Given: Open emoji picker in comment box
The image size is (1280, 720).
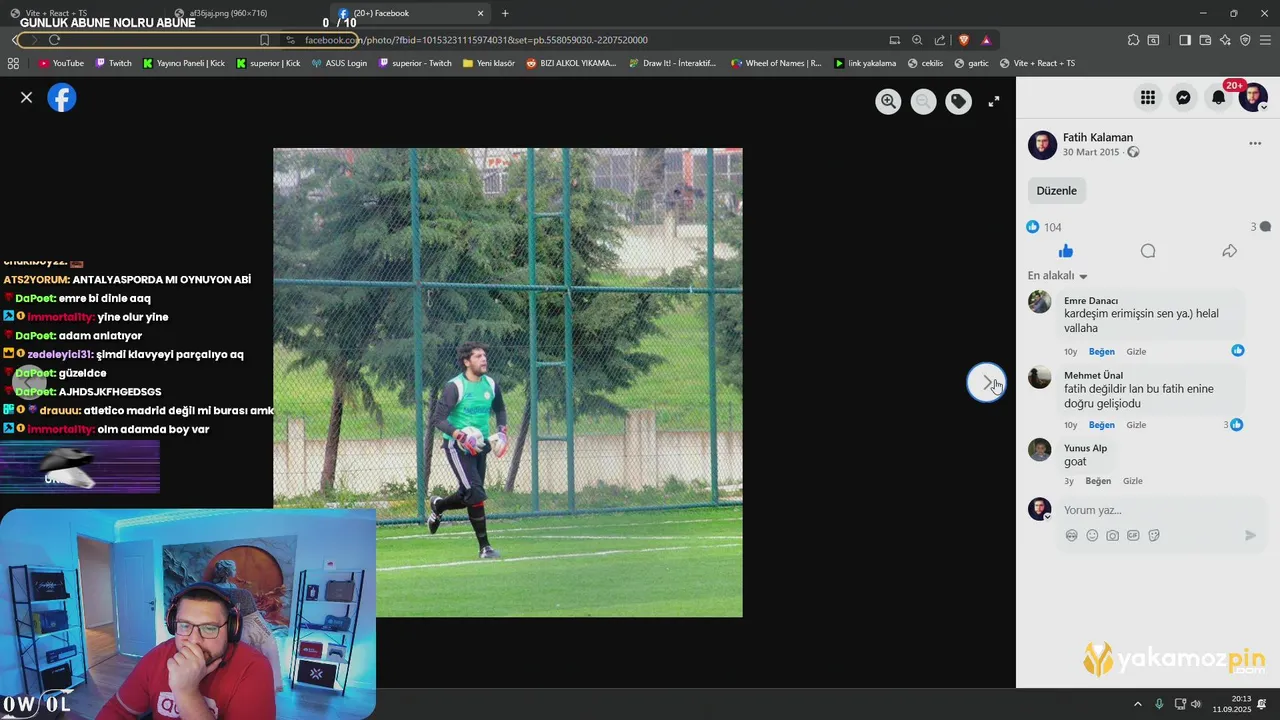Looking at the screenshot, I should (1092, 536).
